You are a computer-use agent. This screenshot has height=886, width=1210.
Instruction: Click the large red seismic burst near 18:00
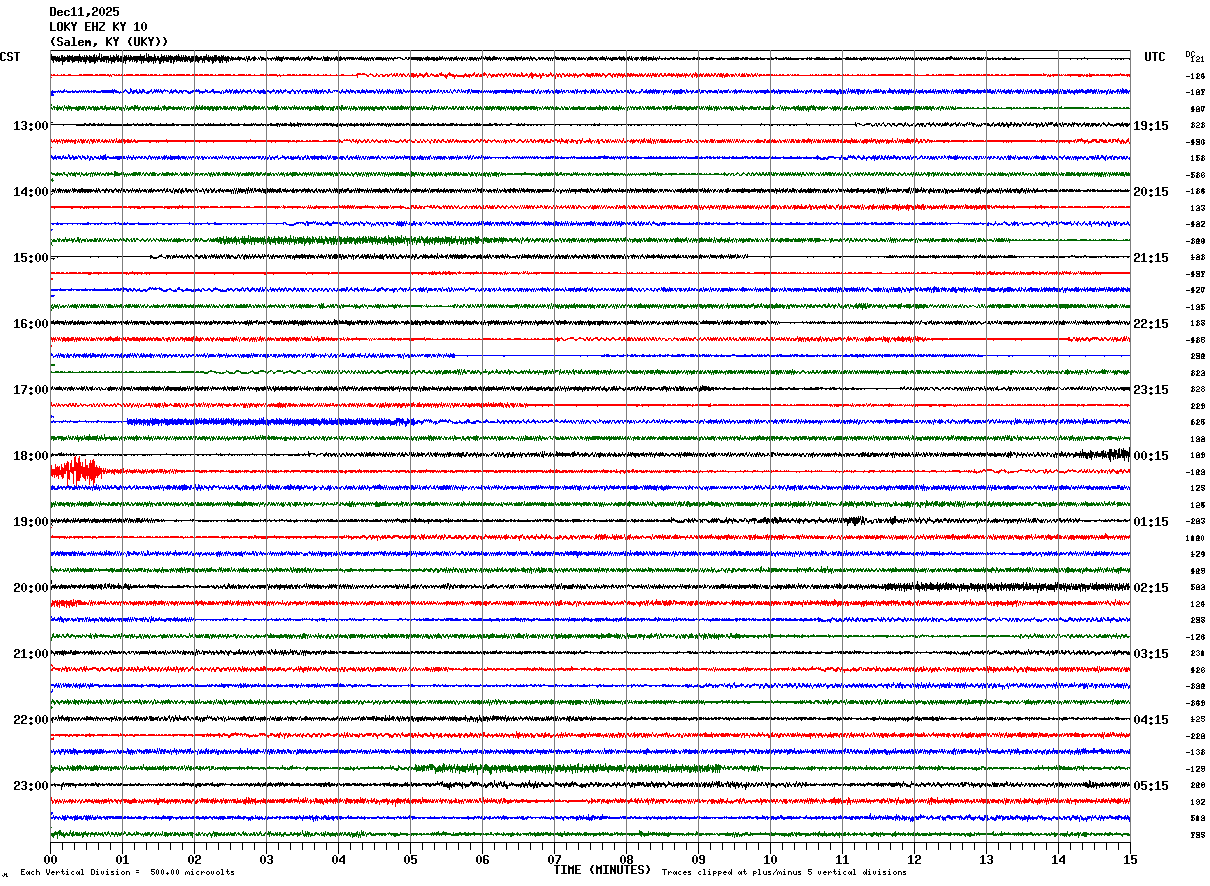tap(76, 471)
